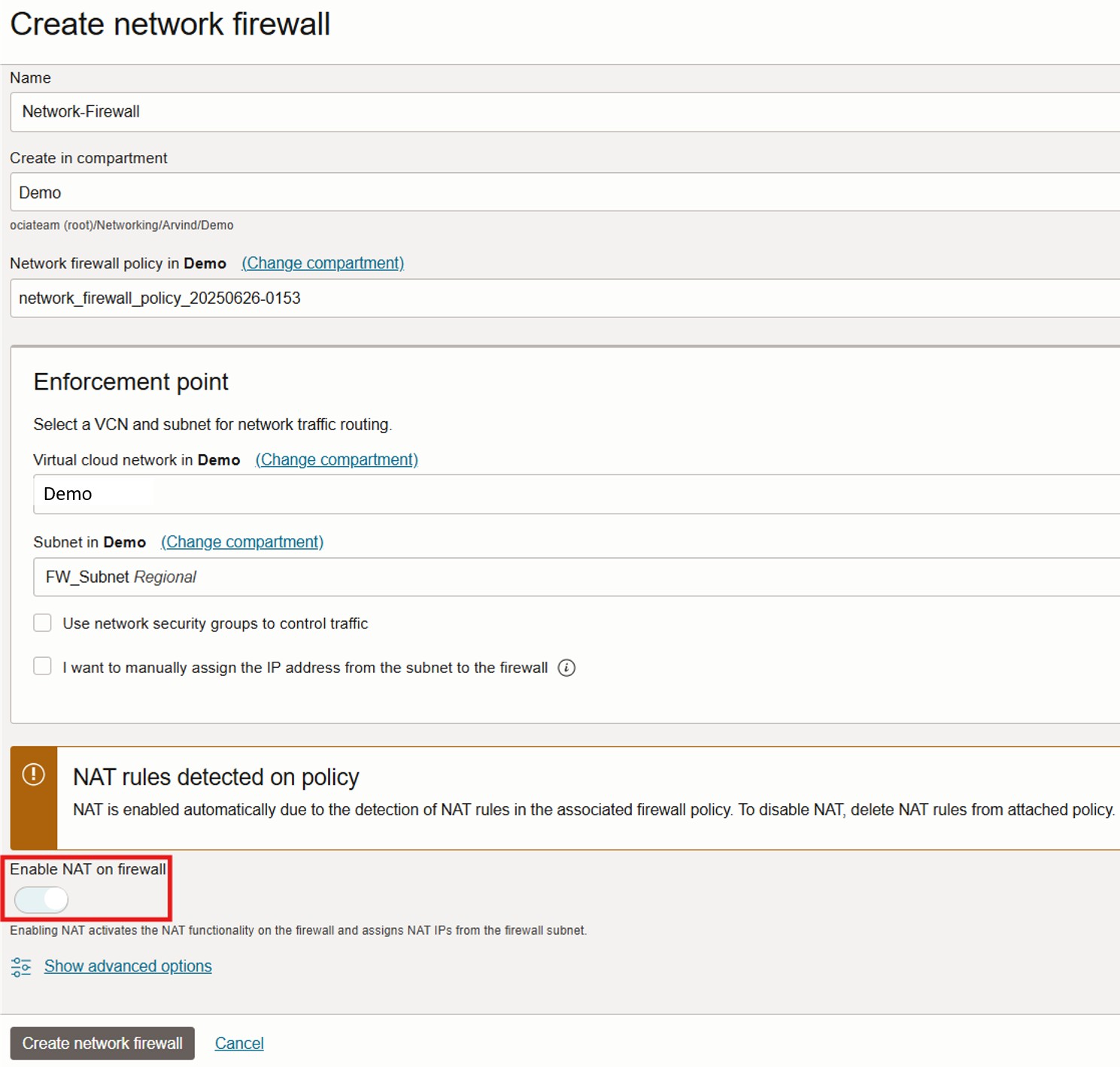Click the Create network firewall button
Image resolution: width=1120 pixels, height=1067 pixels.
point(102,1043)
